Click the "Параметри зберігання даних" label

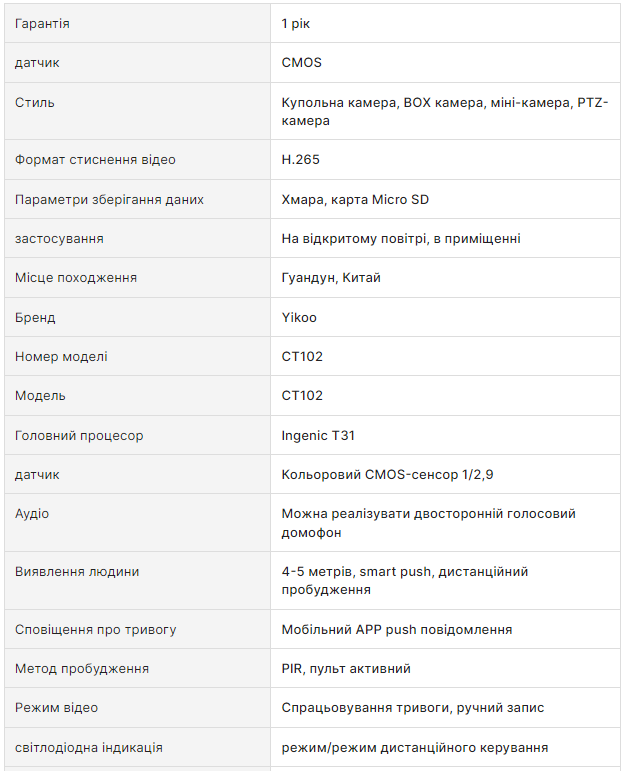click(109, 200)
